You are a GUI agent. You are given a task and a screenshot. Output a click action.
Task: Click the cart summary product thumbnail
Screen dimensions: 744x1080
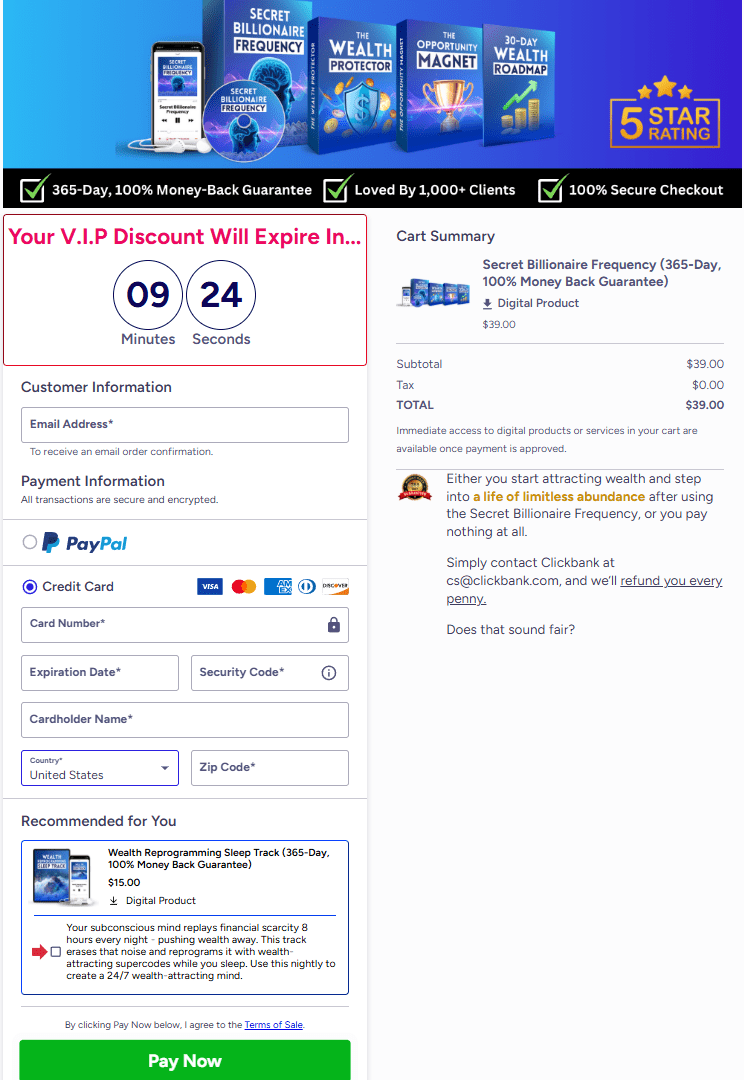point(434,293)
